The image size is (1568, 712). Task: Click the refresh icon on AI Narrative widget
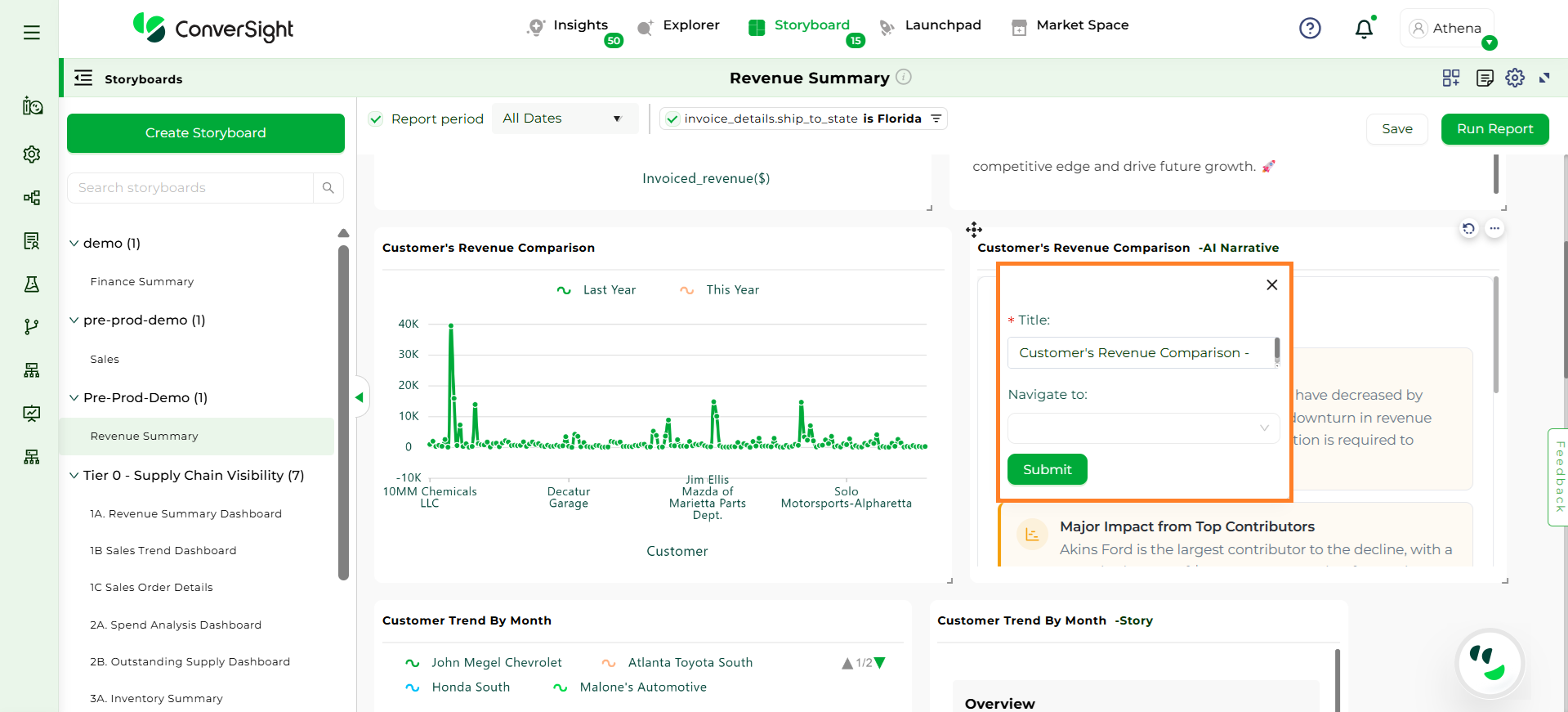(x=1468, y=229)
